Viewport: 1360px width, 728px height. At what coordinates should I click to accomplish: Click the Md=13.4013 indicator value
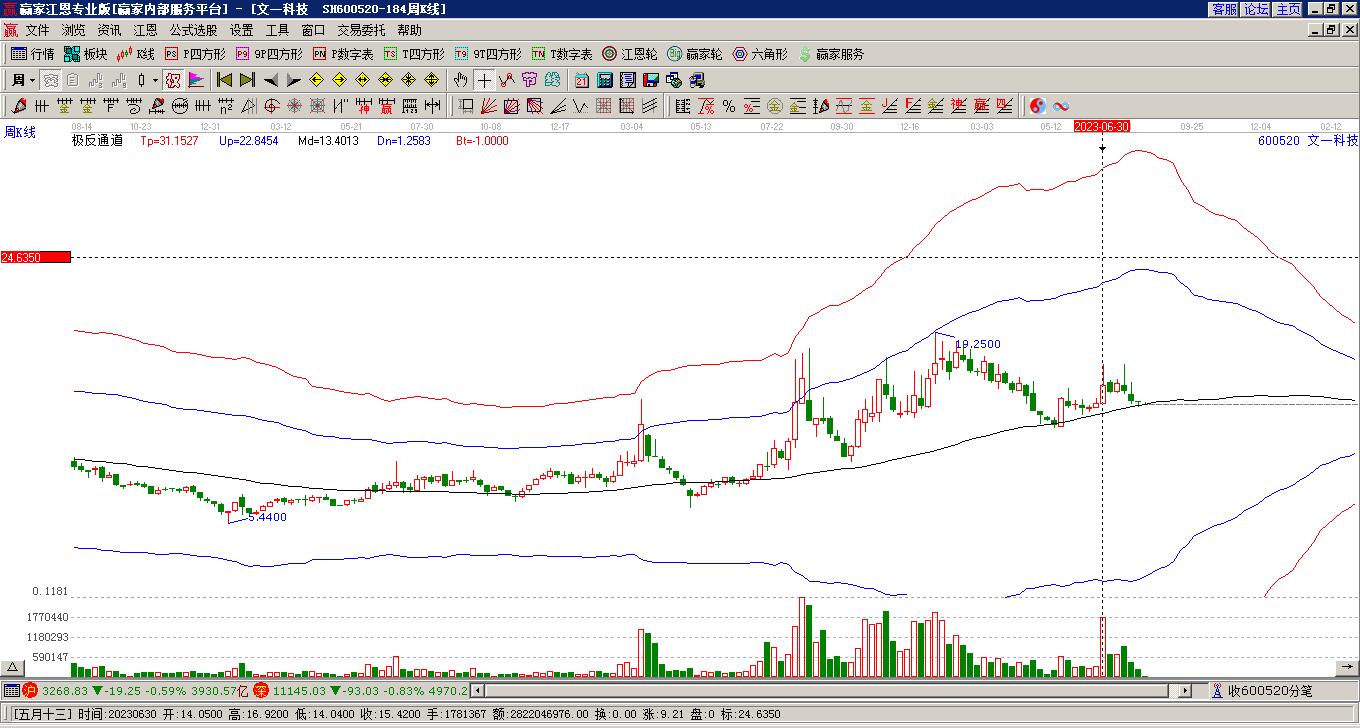coord(328,141)
